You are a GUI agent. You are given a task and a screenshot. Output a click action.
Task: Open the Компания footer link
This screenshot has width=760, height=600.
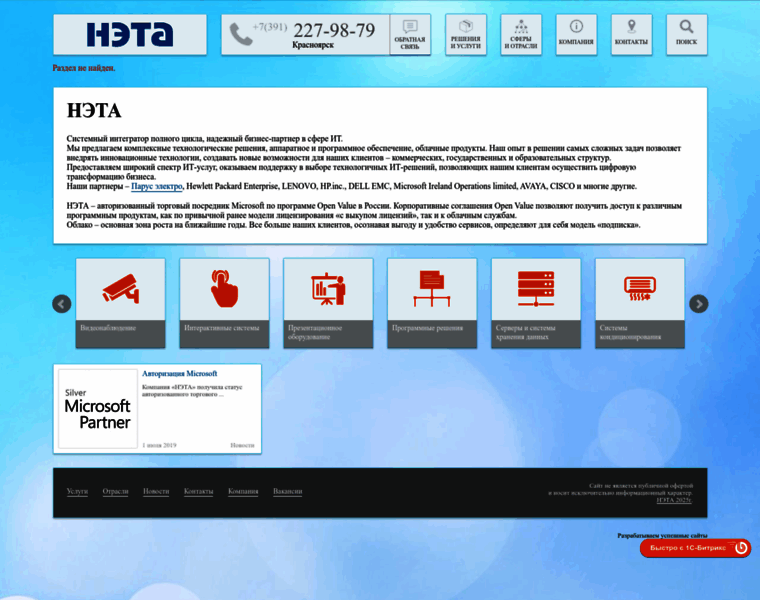[243, 491]
